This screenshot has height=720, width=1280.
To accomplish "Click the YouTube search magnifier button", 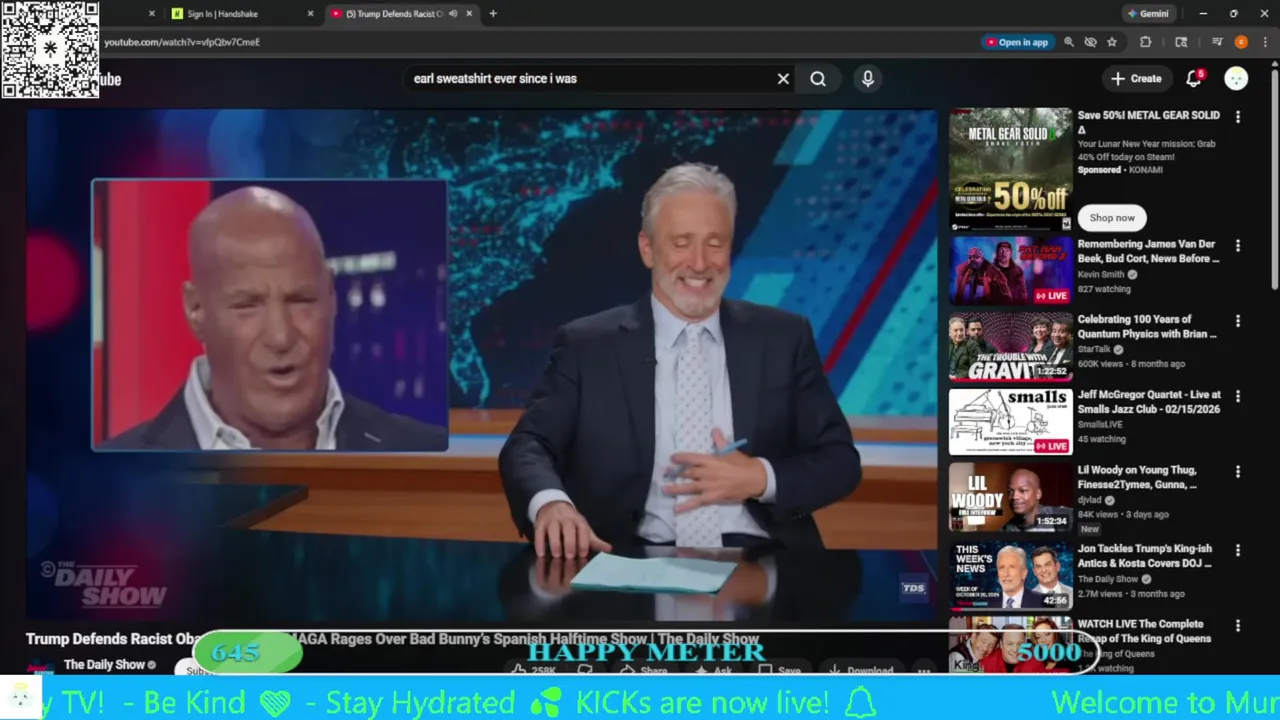I will tap(818, 79).
